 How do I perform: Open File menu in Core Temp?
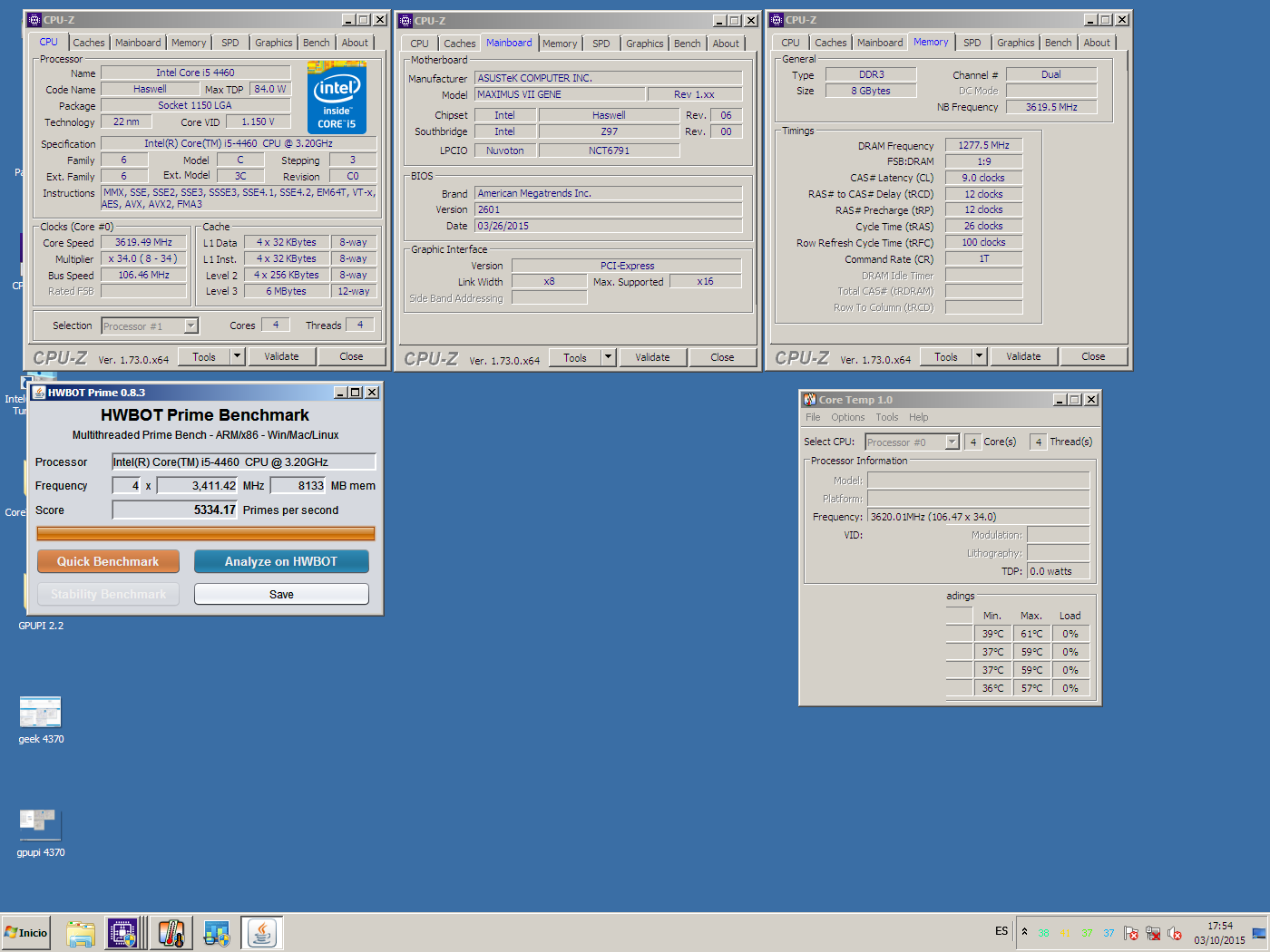[x=813, y=418]
